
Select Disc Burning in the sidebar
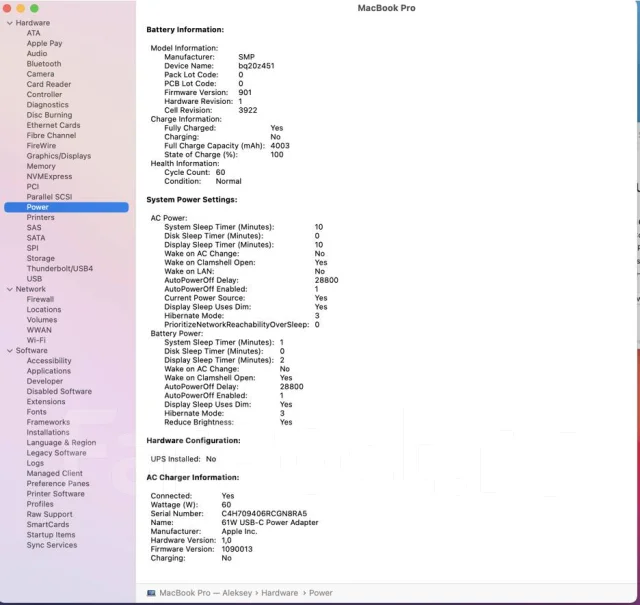(x=49, y=115)
